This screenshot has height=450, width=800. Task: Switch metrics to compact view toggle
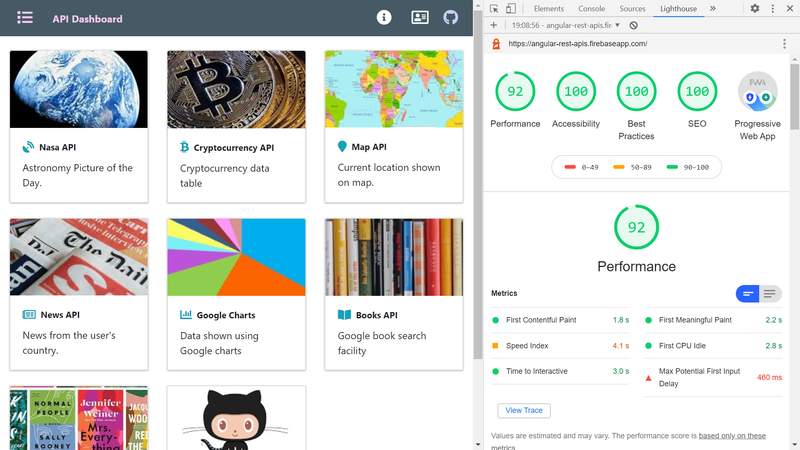tap(747, 293)
